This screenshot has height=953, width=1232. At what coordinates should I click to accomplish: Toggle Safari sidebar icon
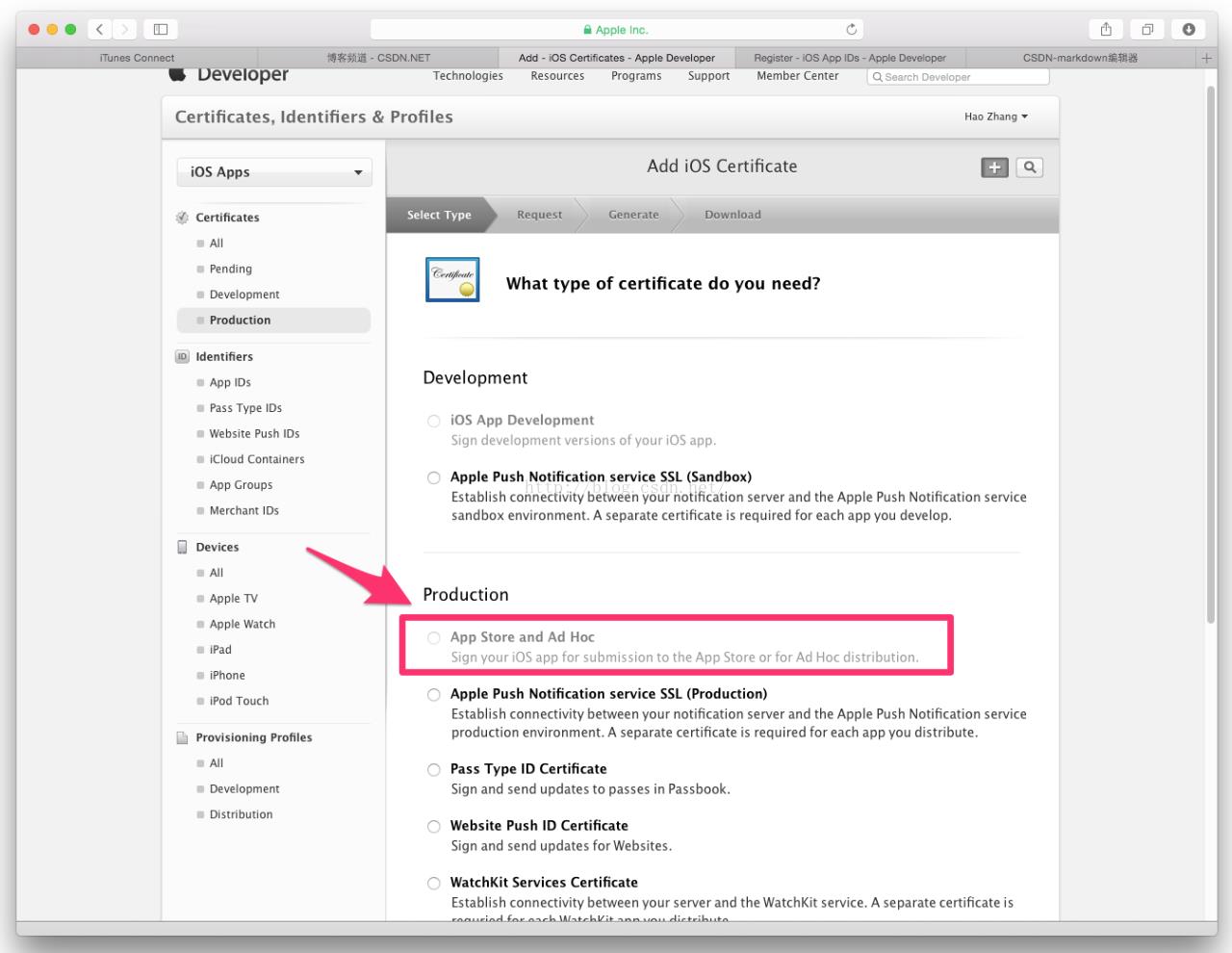tap(161, 30)
